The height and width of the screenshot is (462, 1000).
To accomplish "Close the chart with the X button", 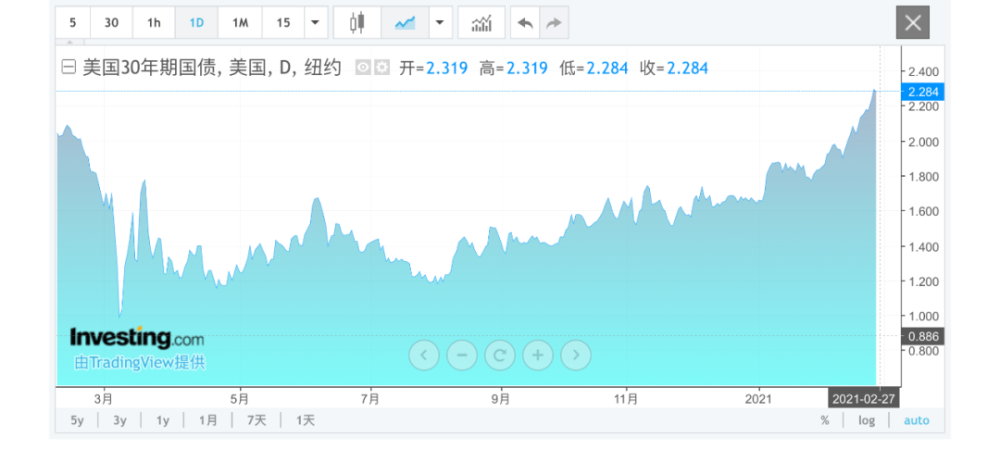I will coord(913,23).
